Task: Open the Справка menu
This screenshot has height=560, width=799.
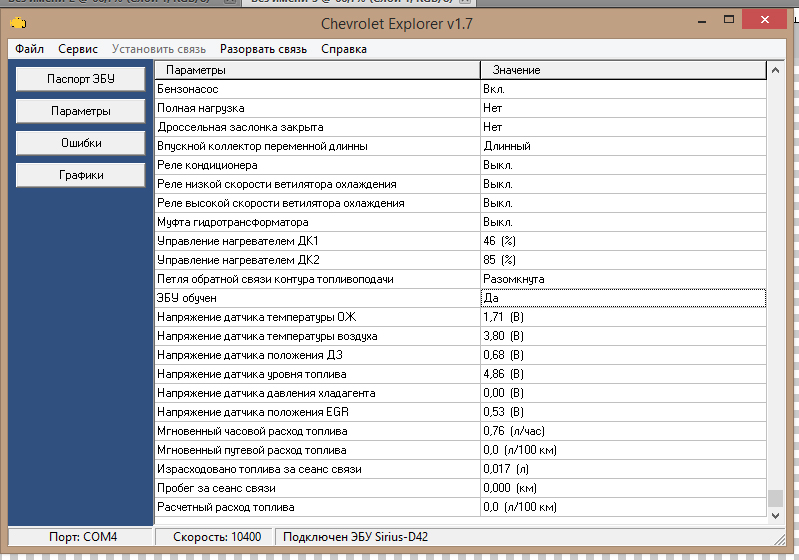Action: click(x=344, y=49)
